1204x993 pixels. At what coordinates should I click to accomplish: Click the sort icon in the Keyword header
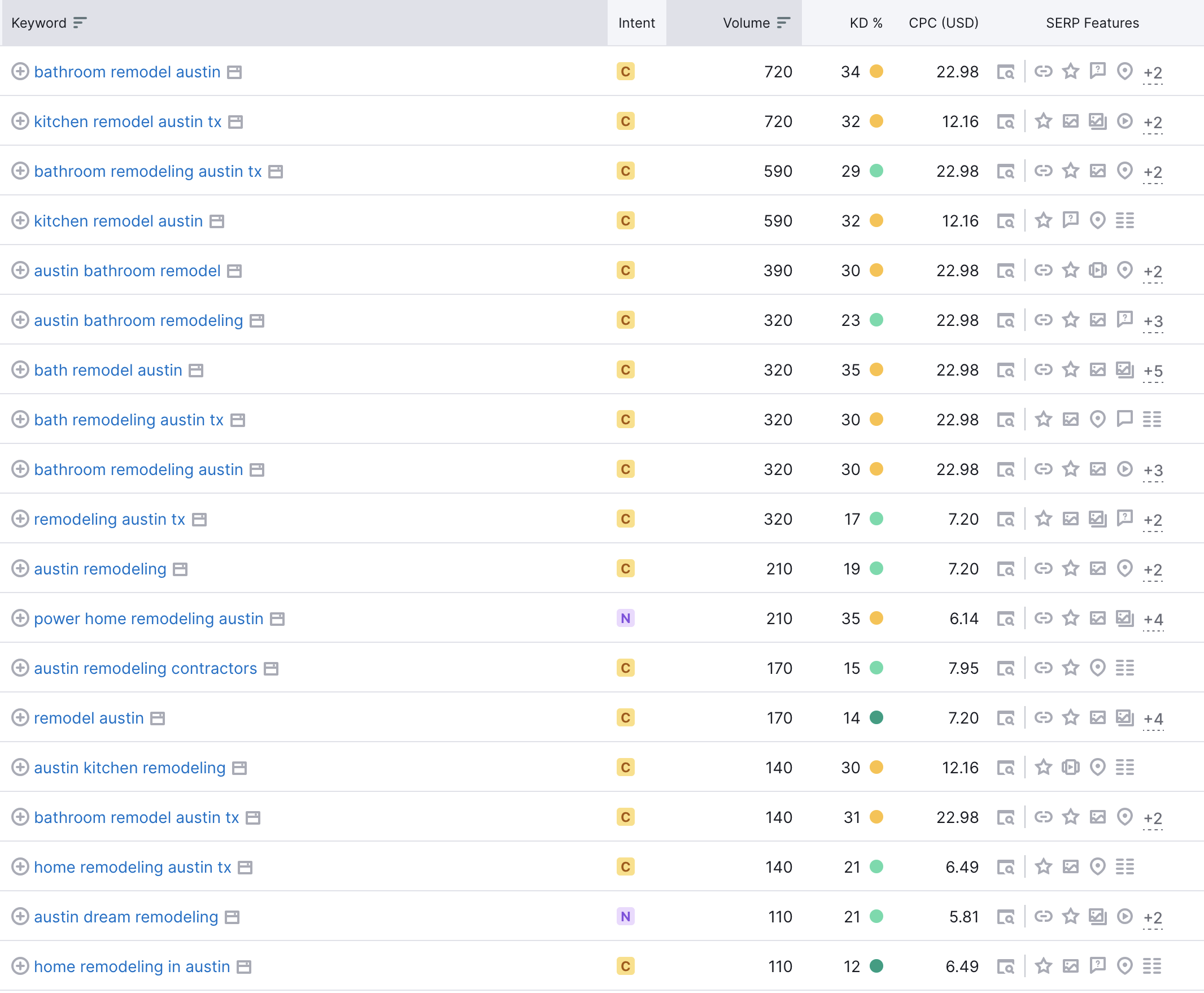tap(80, 23)
